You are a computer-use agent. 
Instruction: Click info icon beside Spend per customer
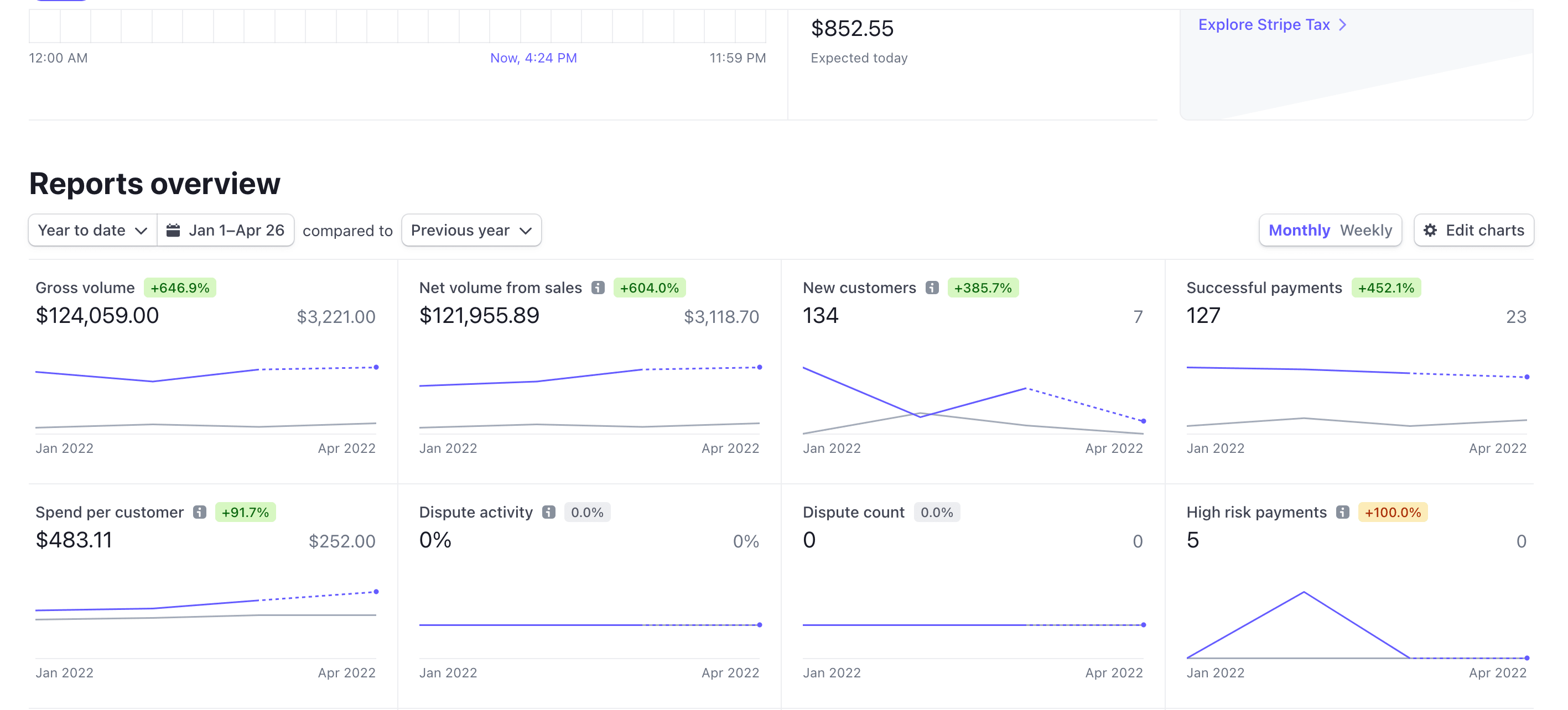200,512
